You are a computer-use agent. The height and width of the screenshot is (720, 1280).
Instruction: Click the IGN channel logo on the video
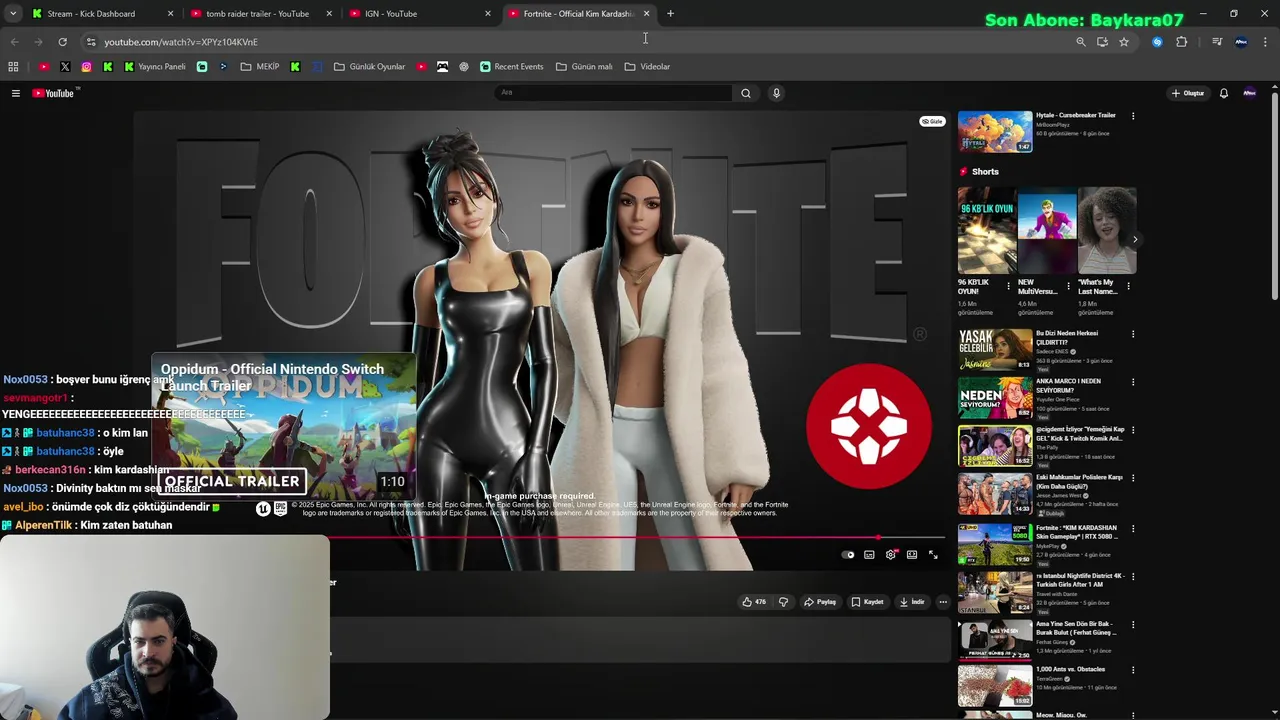click(869, 426)
